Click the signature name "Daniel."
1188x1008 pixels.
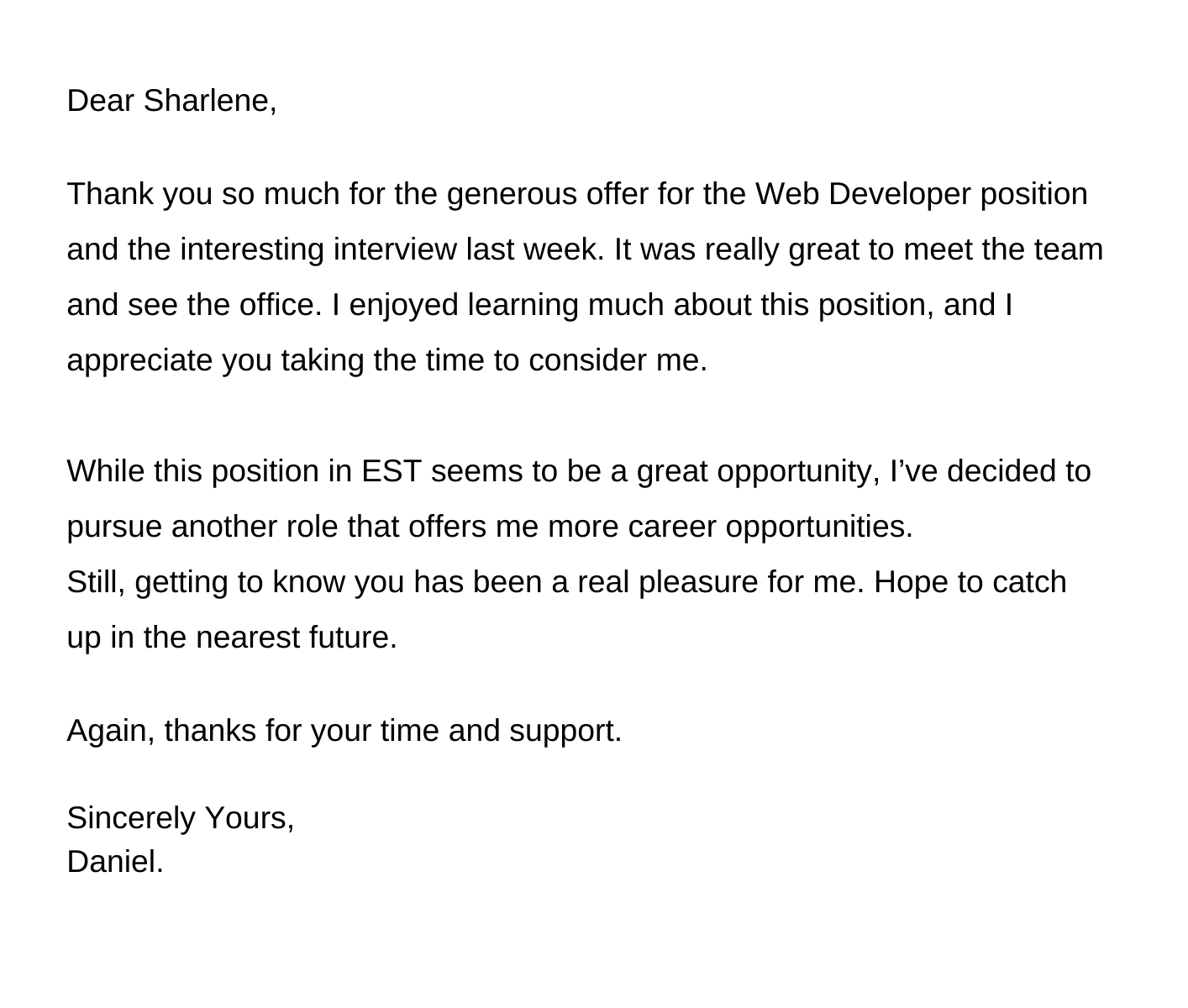115,862
